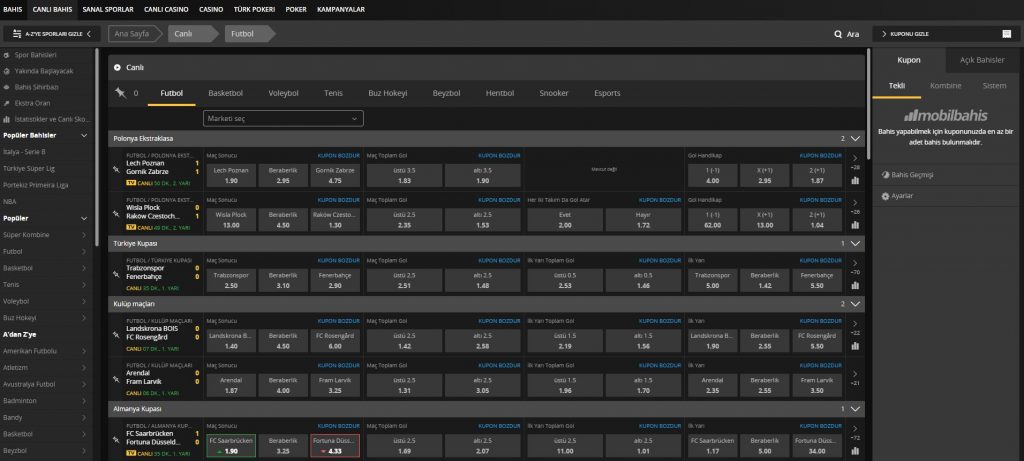This screenshot has height=461, width=1024.
Task: Pin the Trabzonspor vs Fenerbahçe match
Action: [x=118, y=273]
